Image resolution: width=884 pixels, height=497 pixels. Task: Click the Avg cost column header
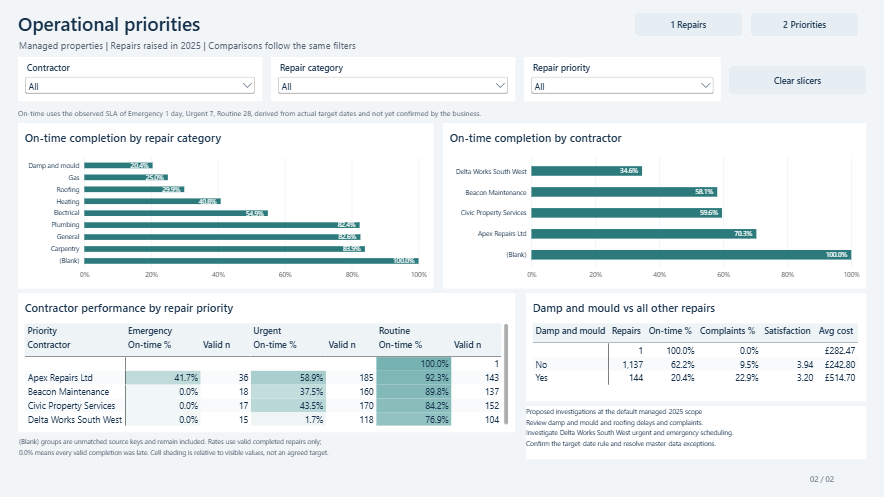coord(836,331)
